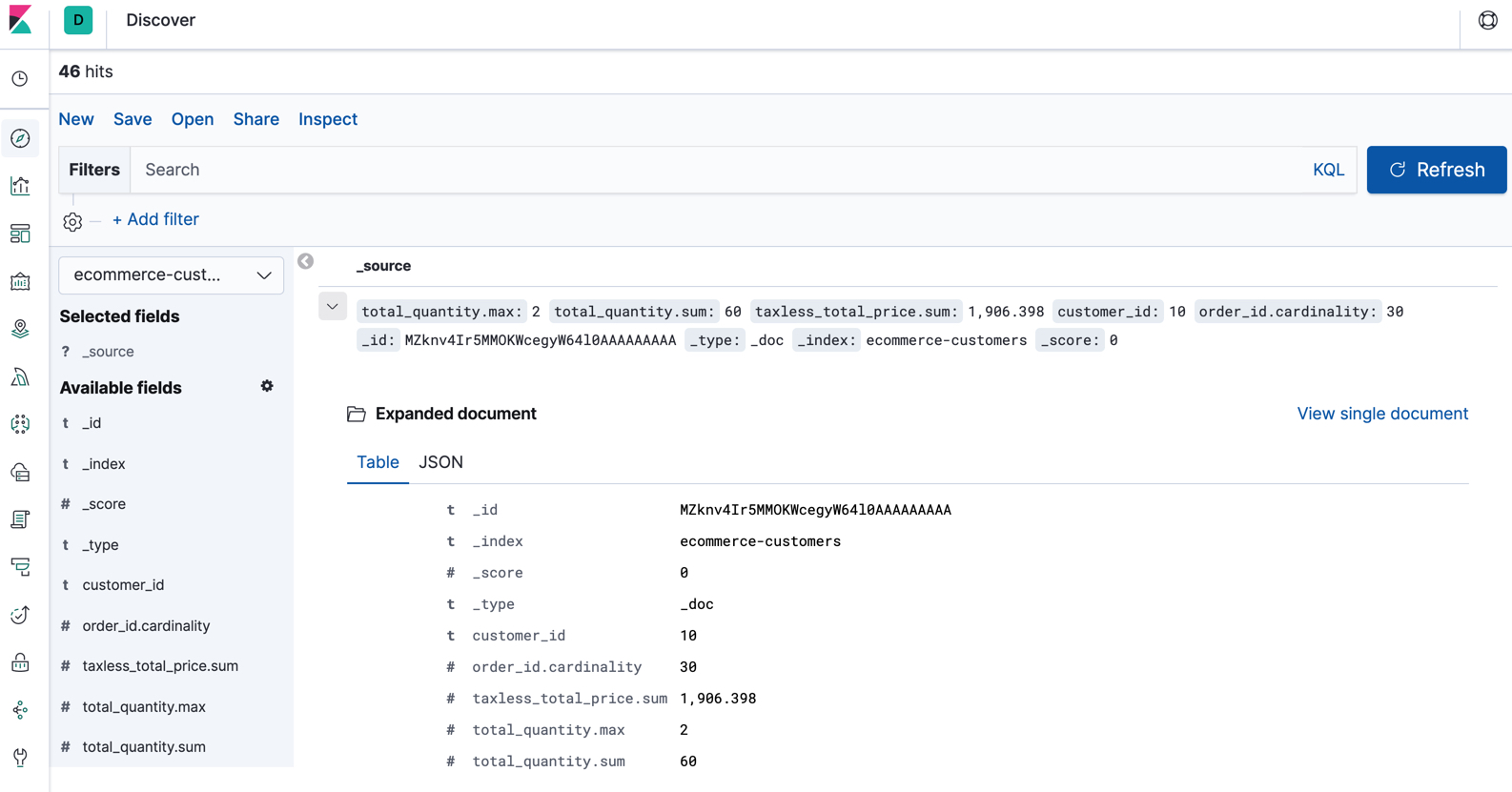
Task: Open Canvas from the side navigation
Action: coord(20,282)
